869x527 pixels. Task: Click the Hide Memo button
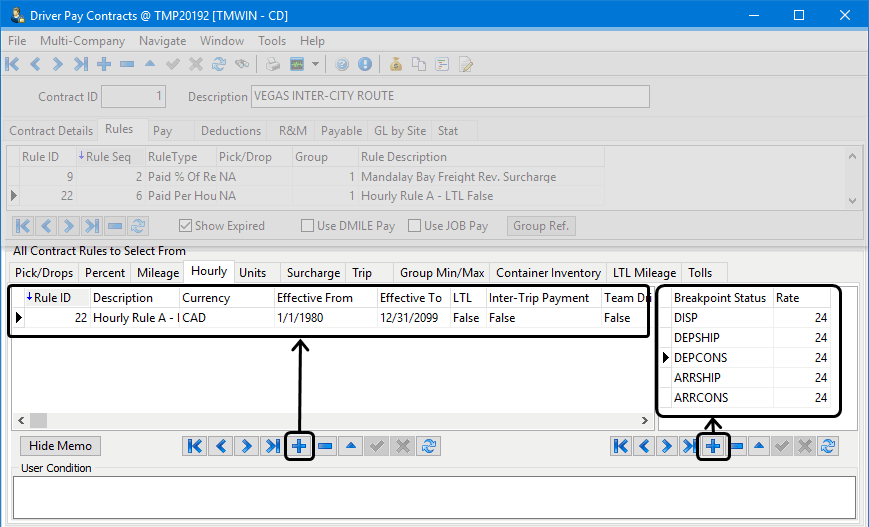click(61, 446)
